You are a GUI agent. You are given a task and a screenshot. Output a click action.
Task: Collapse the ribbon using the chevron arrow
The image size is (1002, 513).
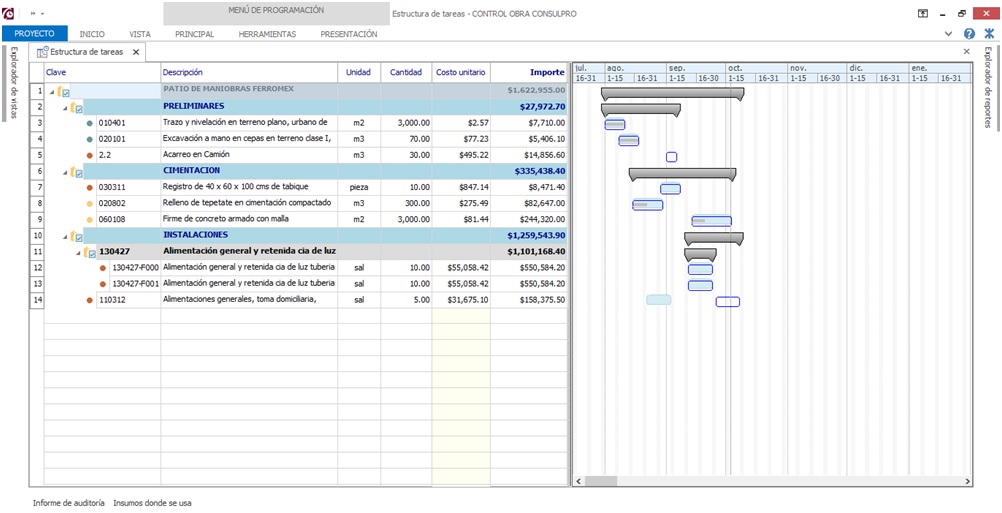pyautogui.click(x=948, y=34)
